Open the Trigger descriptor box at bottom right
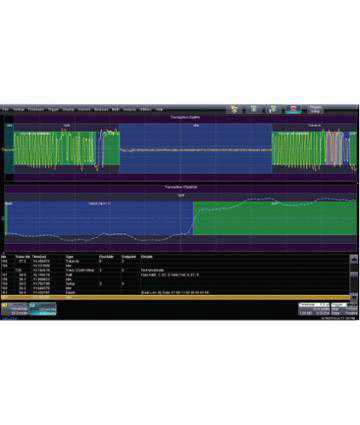The image size is (360, 425). click(344, 309)
